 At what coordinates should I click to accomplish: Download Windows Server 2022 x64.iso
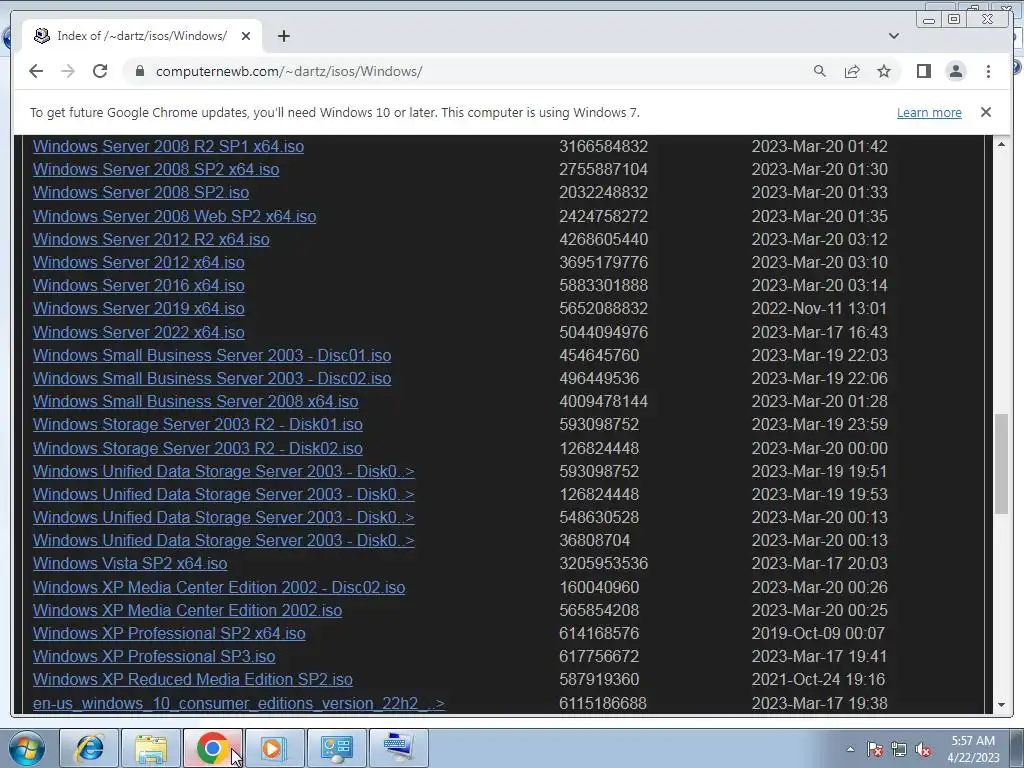pos(138,332)
